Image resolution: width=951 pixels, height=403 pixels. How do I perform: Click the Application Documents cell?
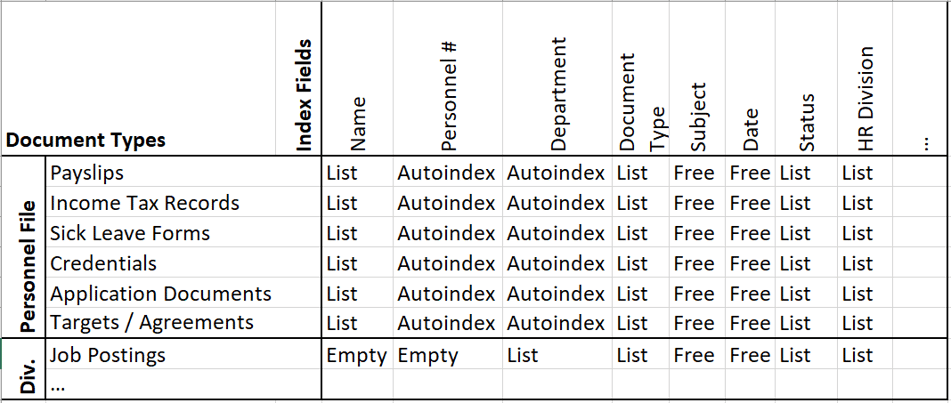tap(161, 294)
